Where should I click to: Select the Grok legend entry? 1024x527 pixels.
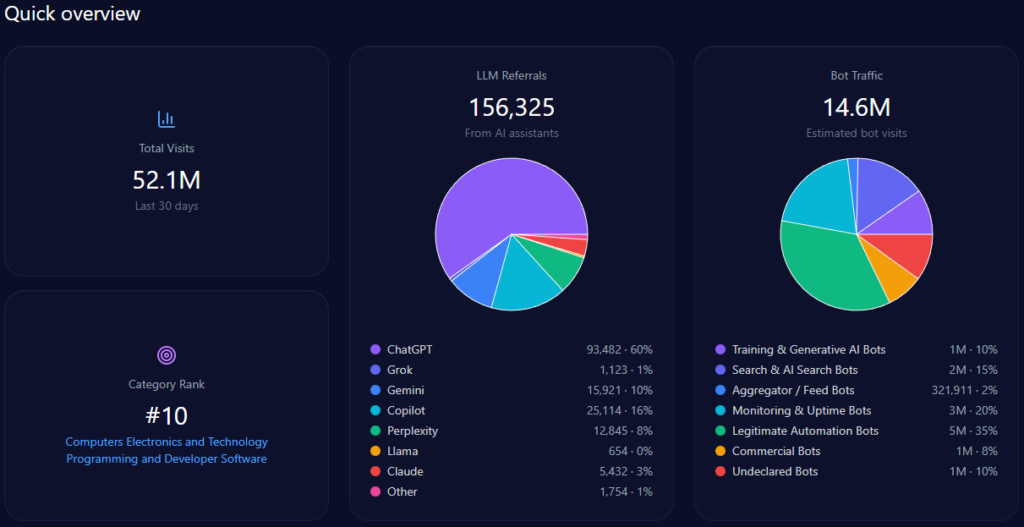(399, 370)
